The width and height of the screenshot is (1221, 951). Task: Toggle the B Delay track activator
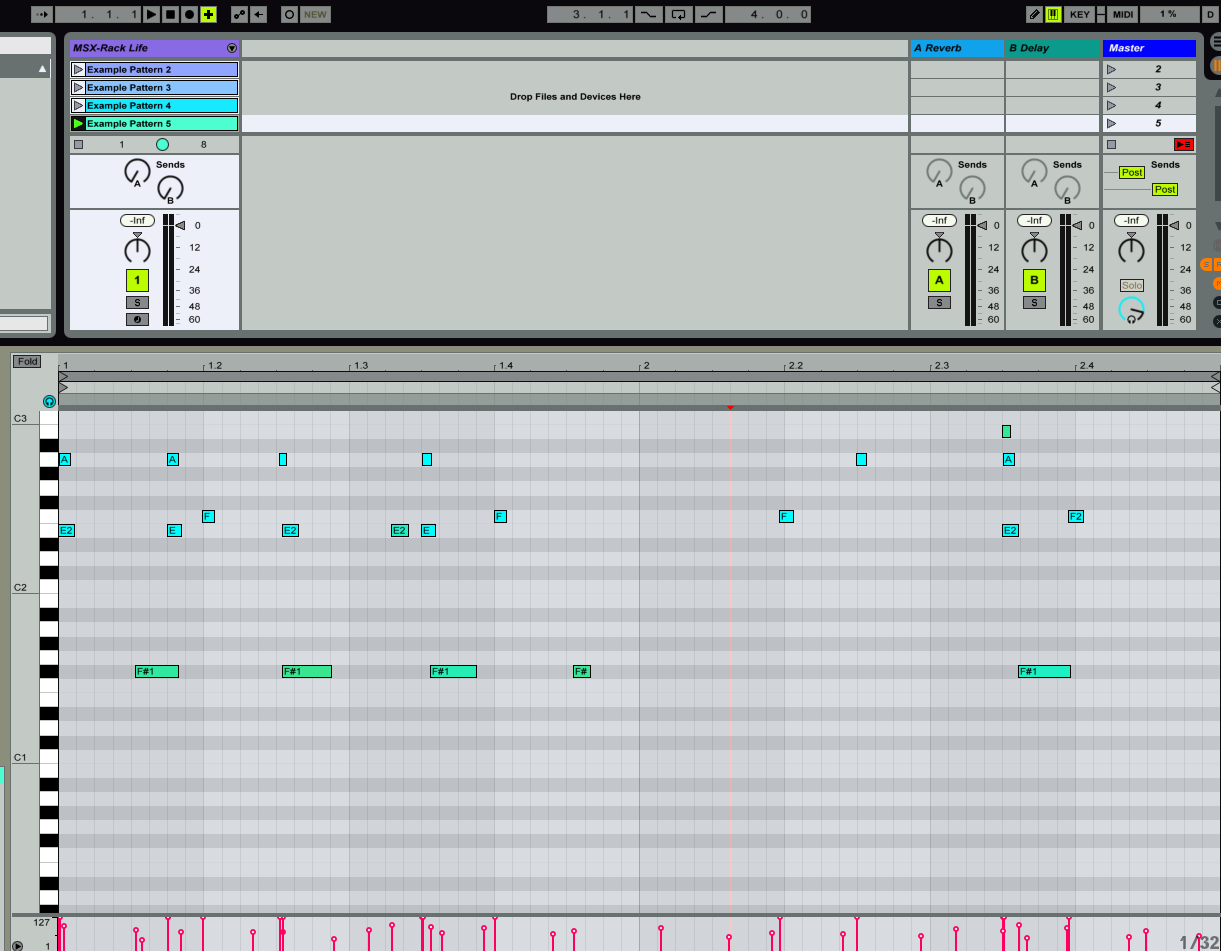[1034, 280]
